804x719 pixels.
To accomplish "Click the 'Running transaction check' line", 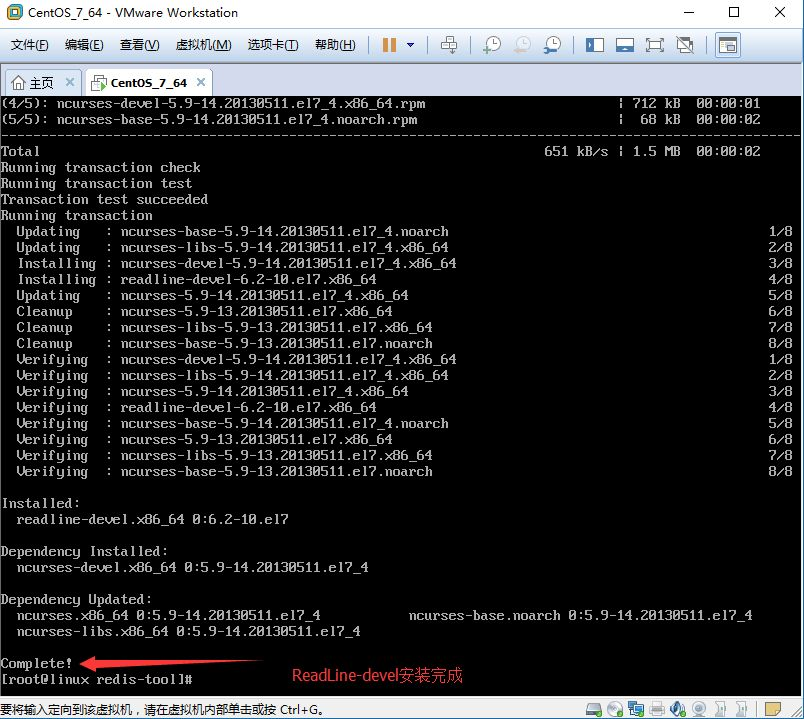I will 101,168.
